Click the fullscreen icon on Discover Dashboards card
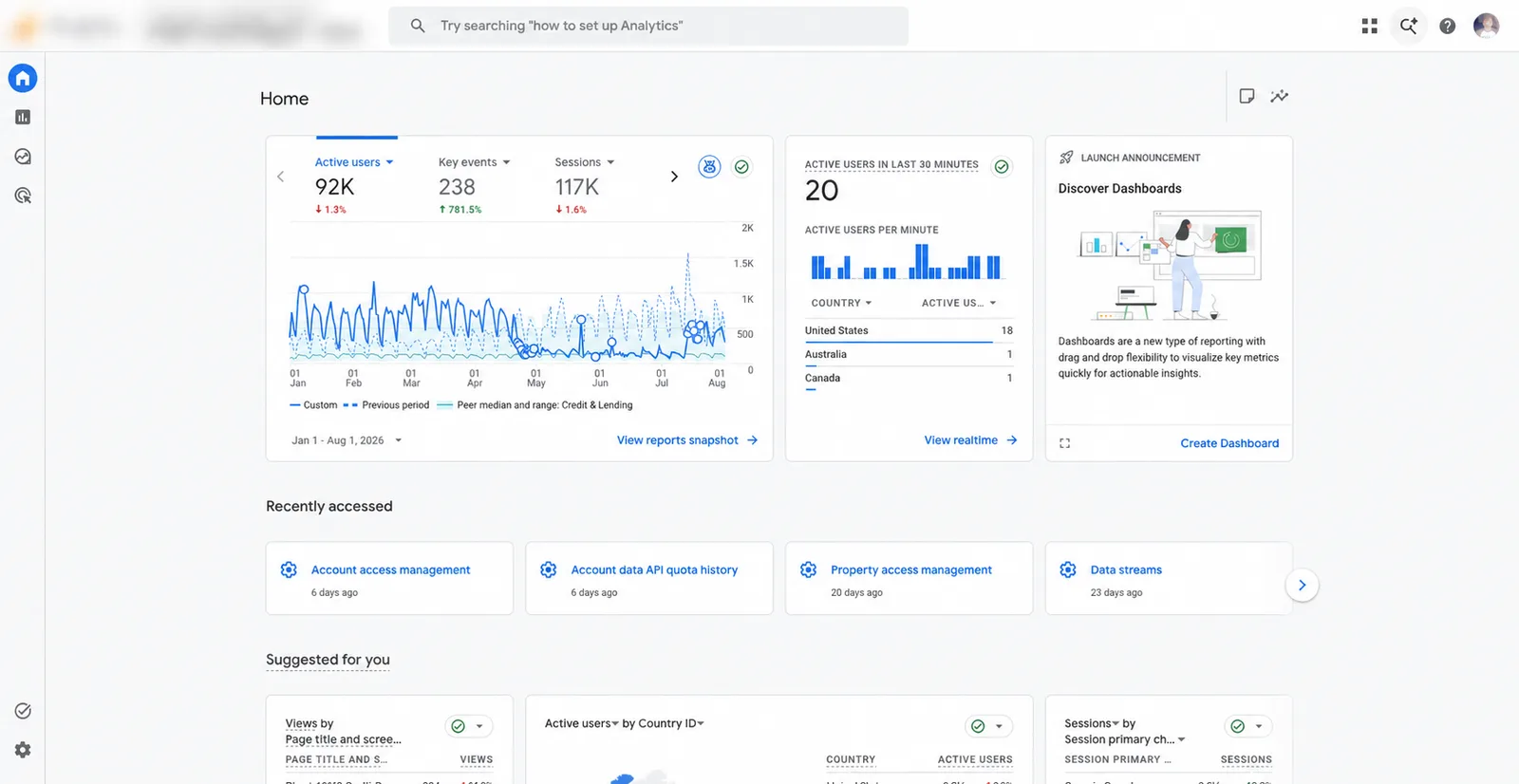Screen dimensions: 1519x784 pos(1064,443)
